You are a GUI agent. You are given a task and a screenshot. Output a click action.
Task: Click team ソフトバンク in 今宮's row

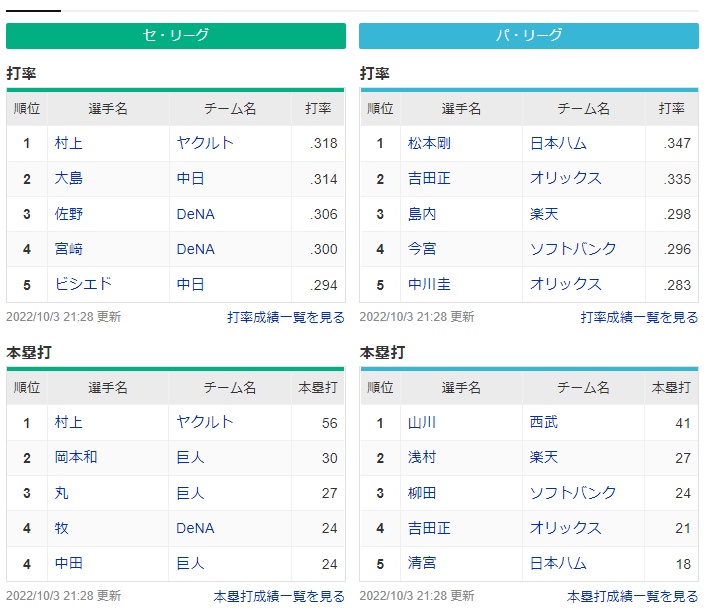(573, 249)
